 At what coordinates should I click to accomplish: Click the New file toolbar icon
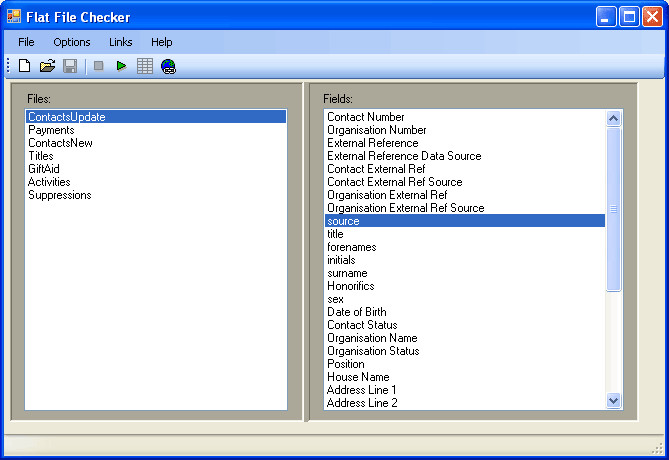tap(24, 66)
